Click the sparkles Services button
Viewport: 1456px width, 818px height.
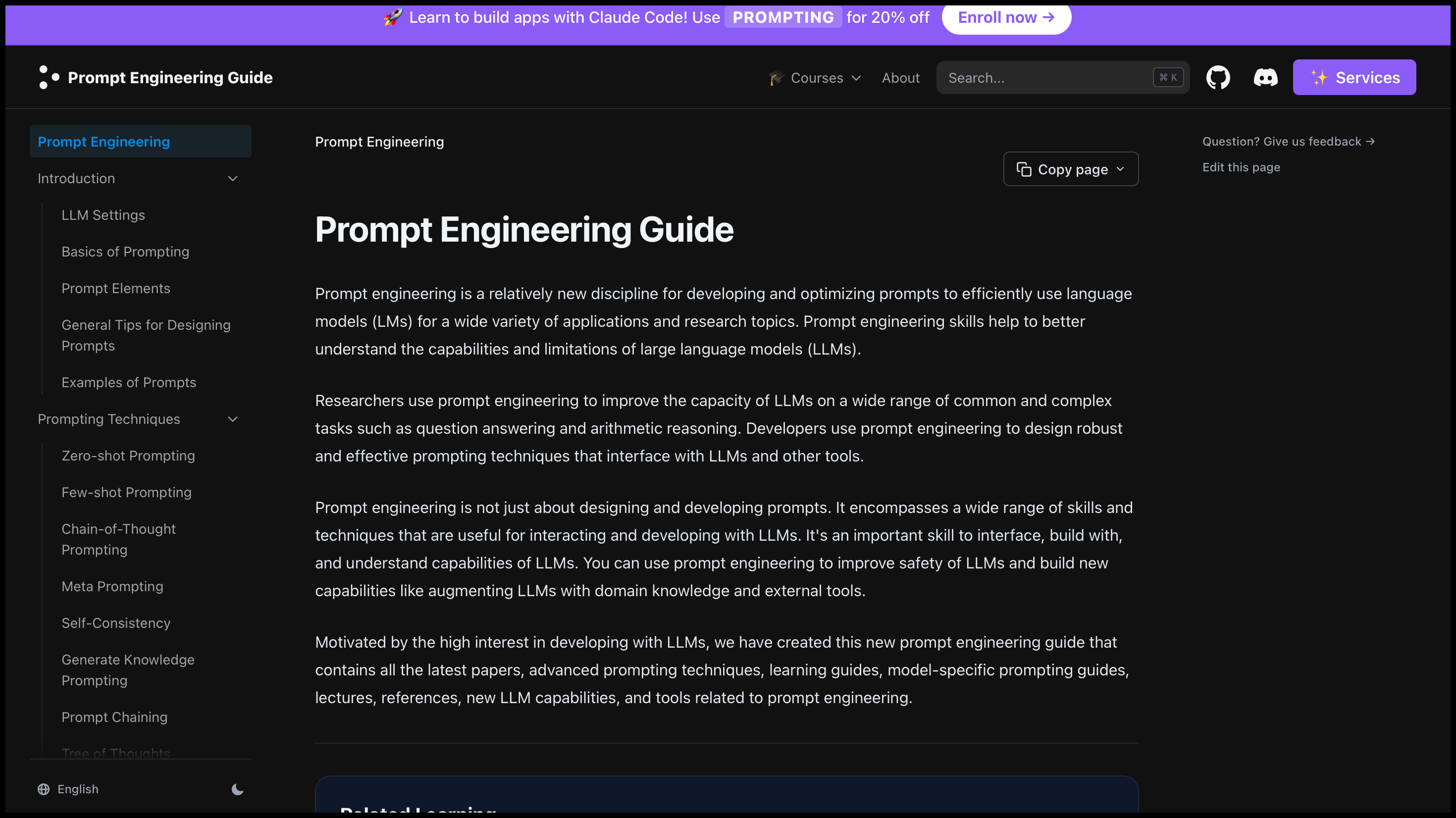[1354, 77]
